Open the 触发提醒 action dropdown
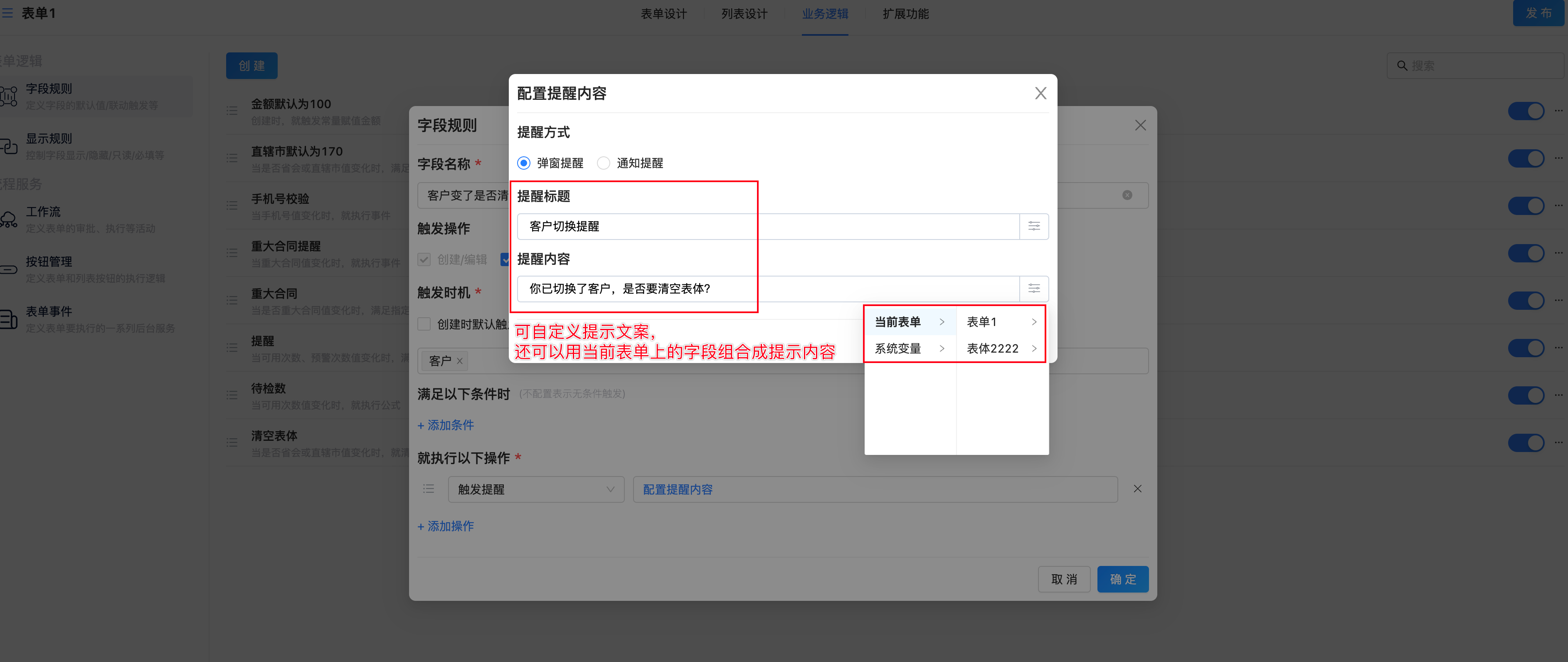1568x662 pixels. click(x=536, y=489)
